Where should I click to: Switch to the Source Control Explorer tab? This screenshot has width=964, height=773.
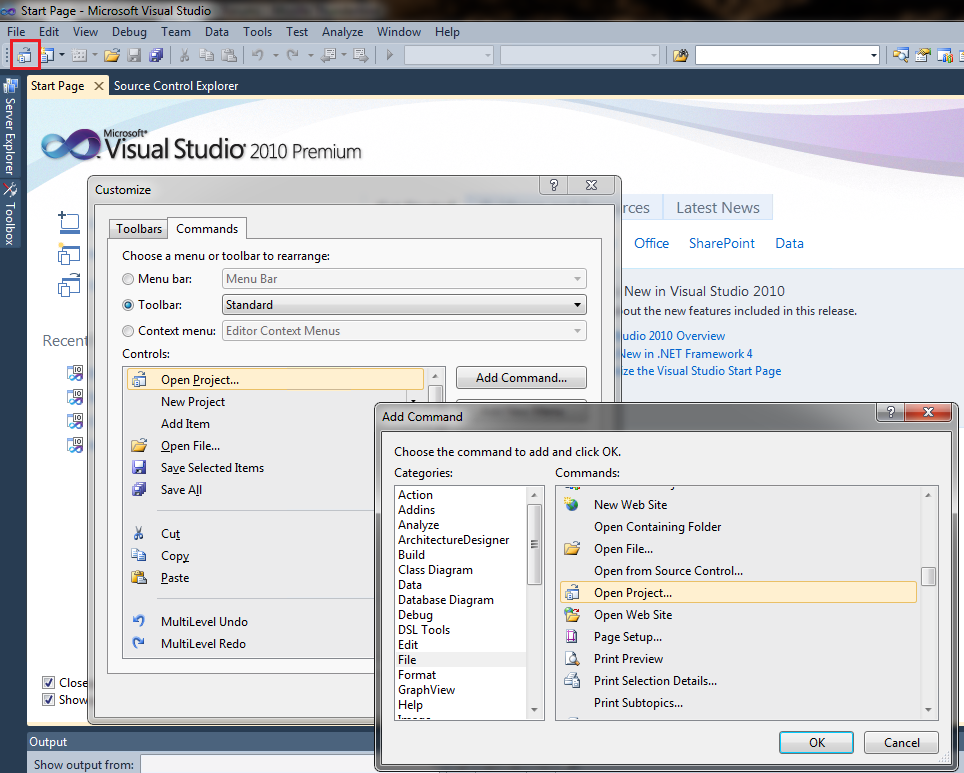[x=176, y=86]
